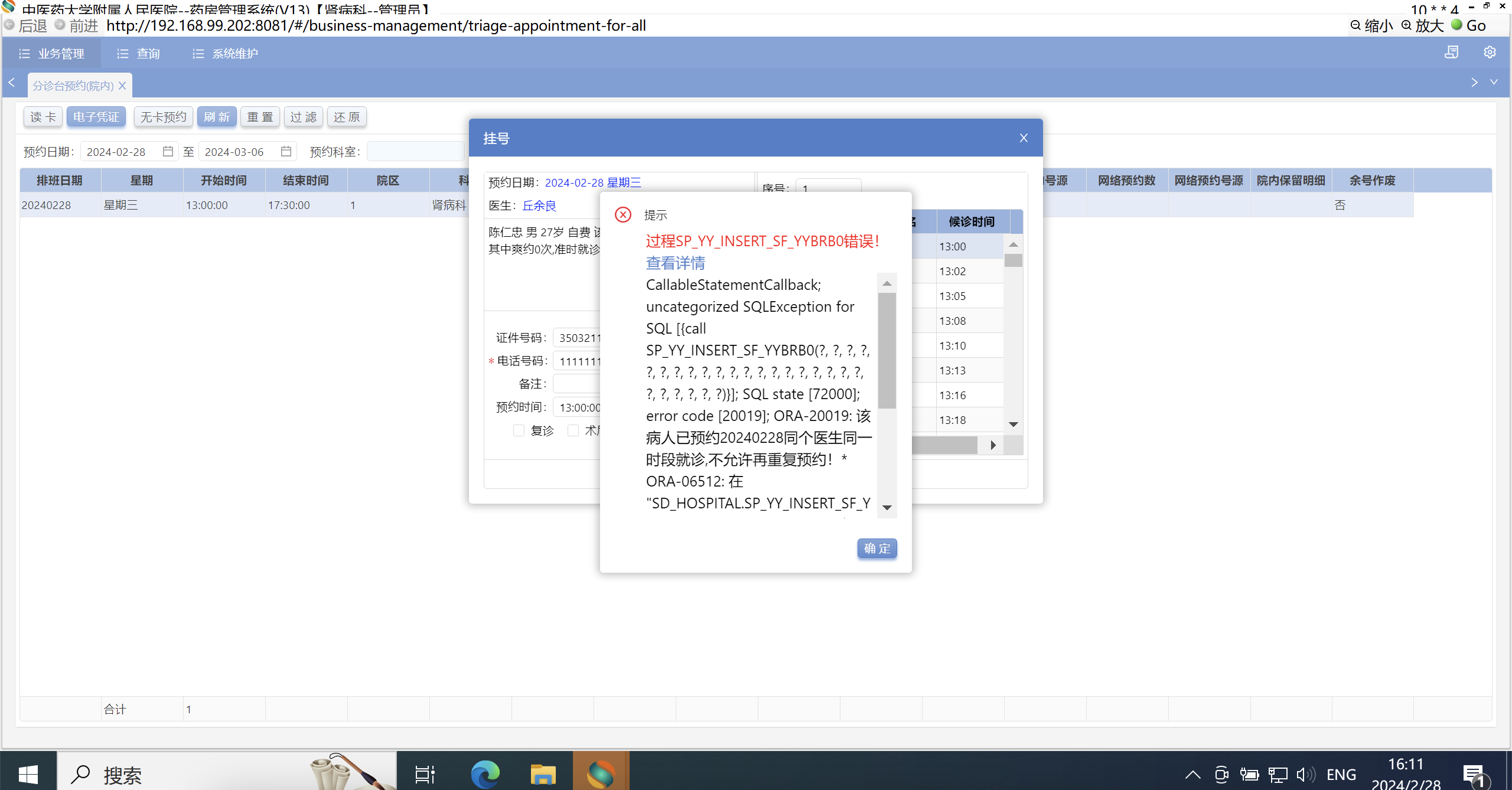Screen dimensions: 1512x790
Task: Toggle the 复诊 checkbox
Action: click(x=519, y=430)
